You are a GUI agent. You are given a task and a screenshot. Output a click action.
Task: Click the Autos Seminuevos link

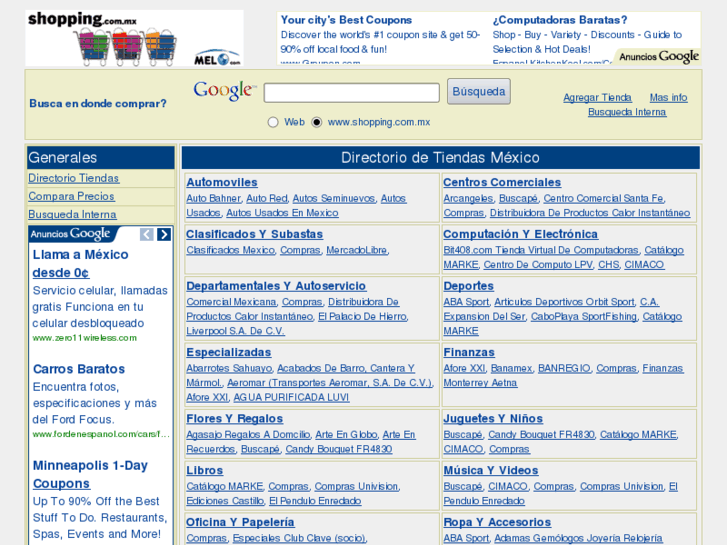[x=334, y=199]
